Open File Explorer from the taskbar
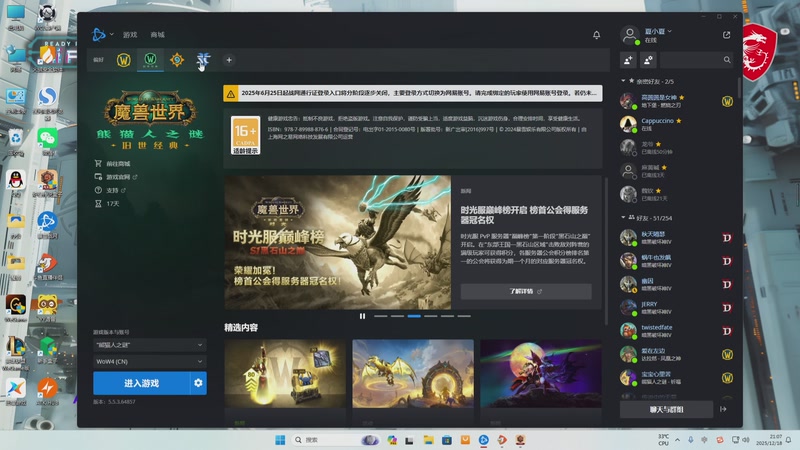 click(428, 440)
